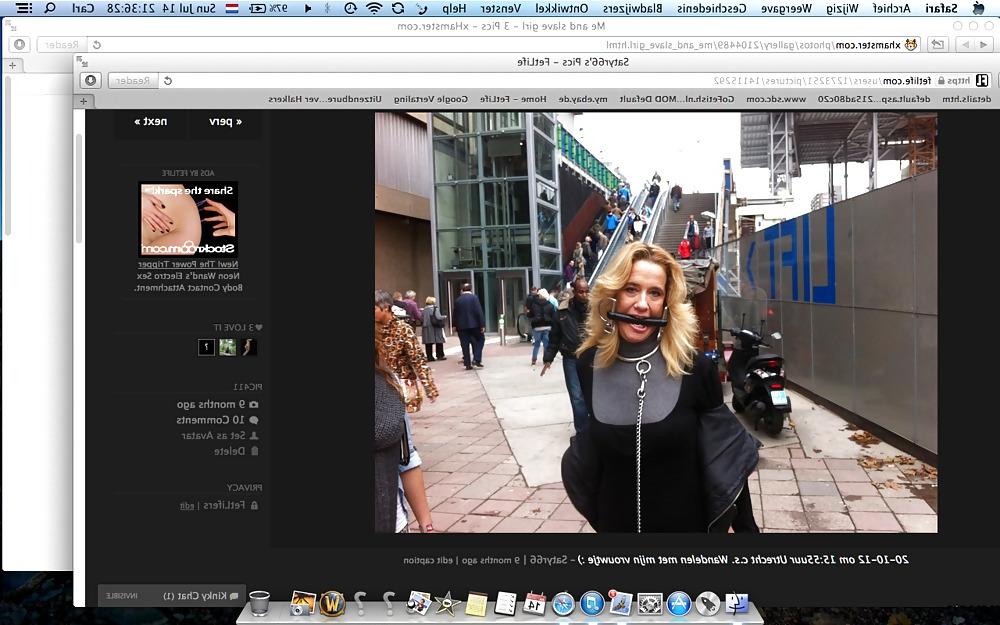Click the edit caption link
Viewport: 1000px width, 625px height.
tap(428, 560)
